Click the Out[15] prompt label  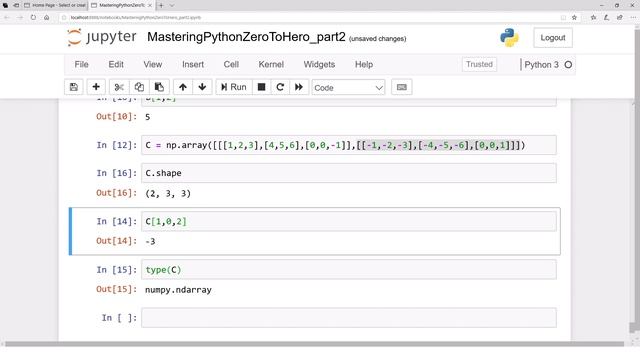click(116, 289)
